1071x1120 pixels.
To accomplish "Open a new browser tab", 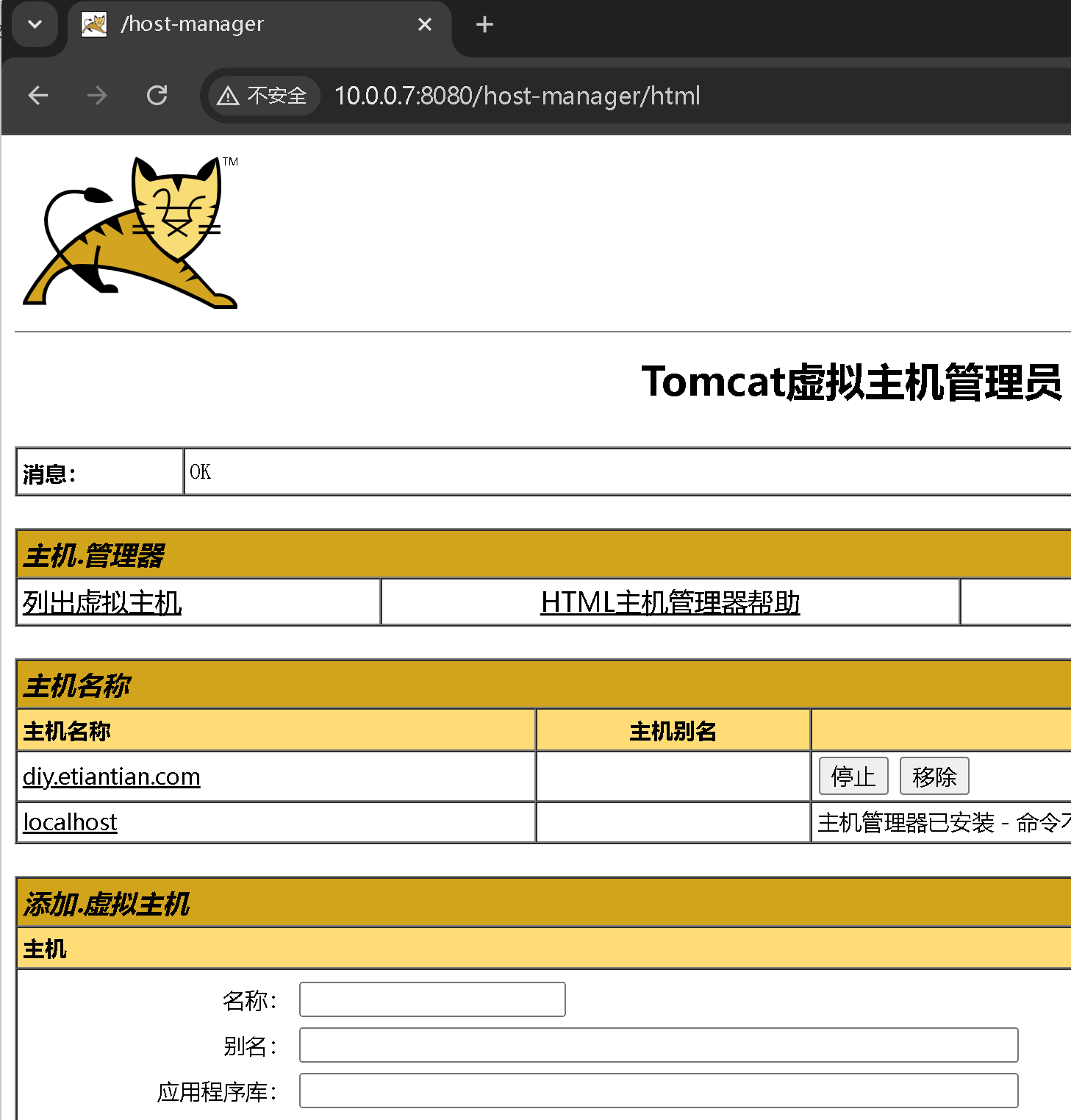I will [x=484, y=24].
